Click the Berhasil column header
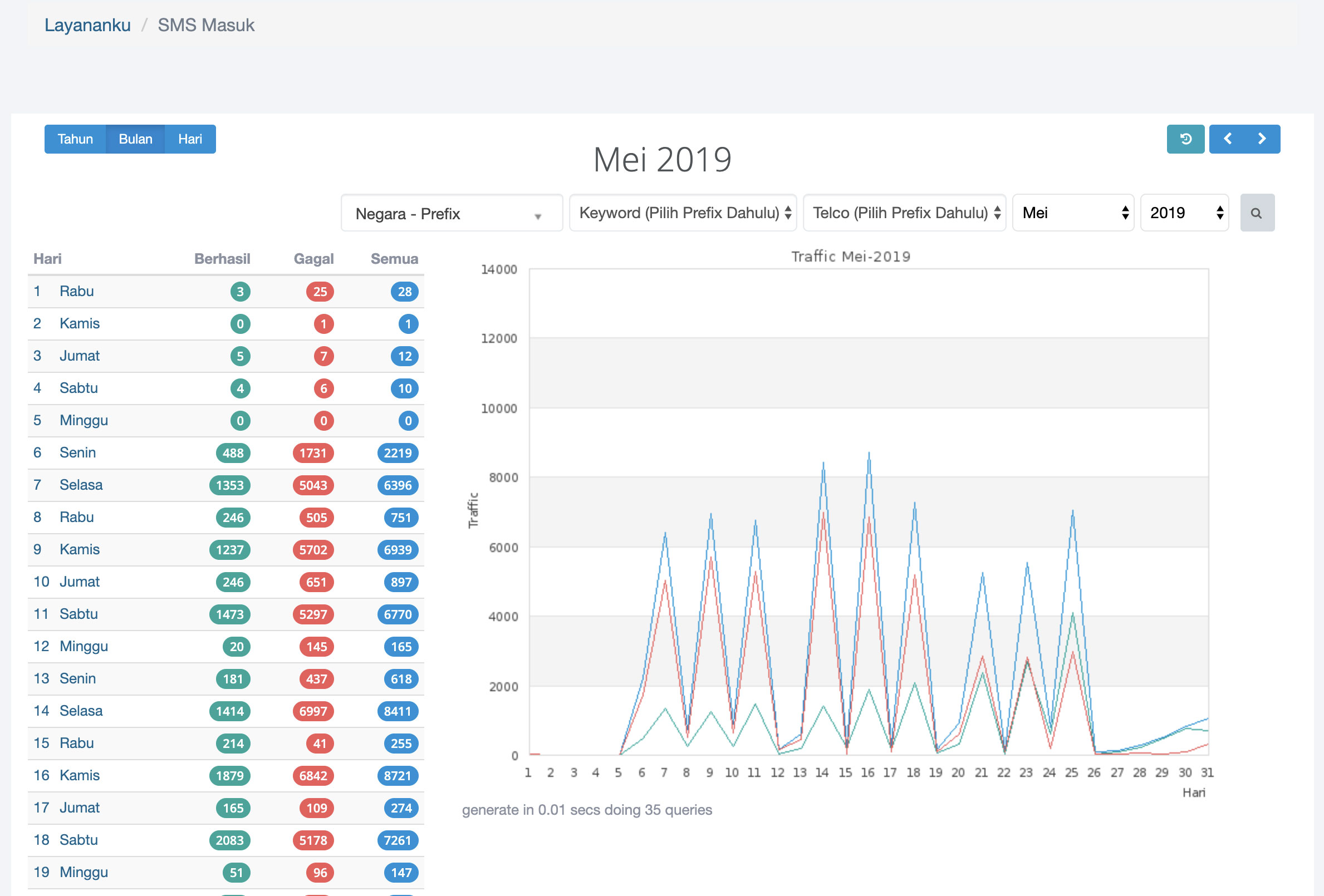Image resolution: width=1324 pixels, height=896 pixels. (x=222, y=259)
